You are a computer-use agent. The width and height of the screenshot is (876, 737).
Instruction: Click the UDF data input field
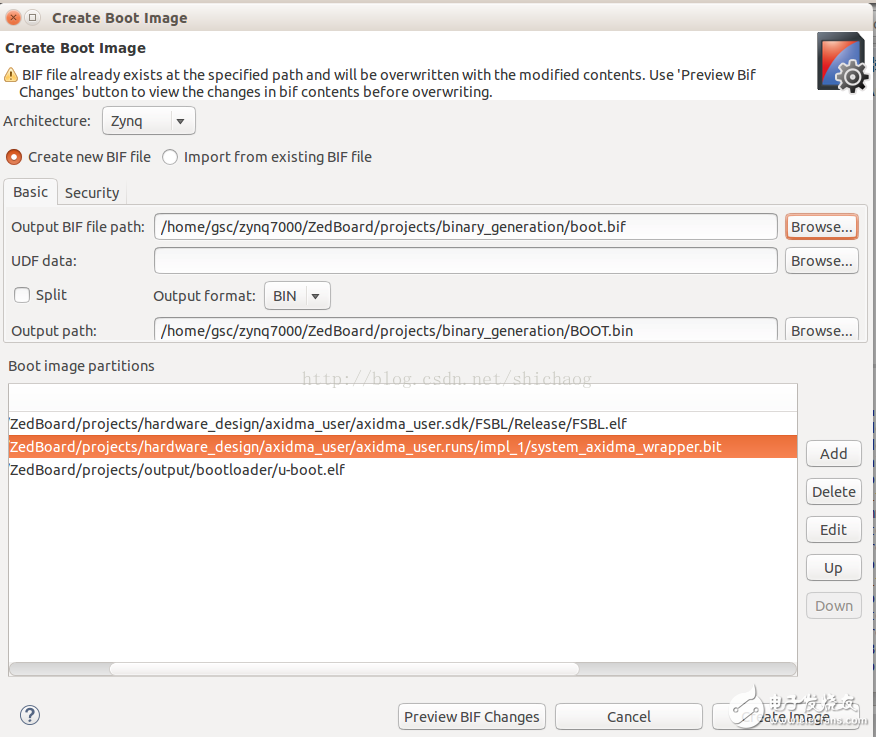(465, 261)
